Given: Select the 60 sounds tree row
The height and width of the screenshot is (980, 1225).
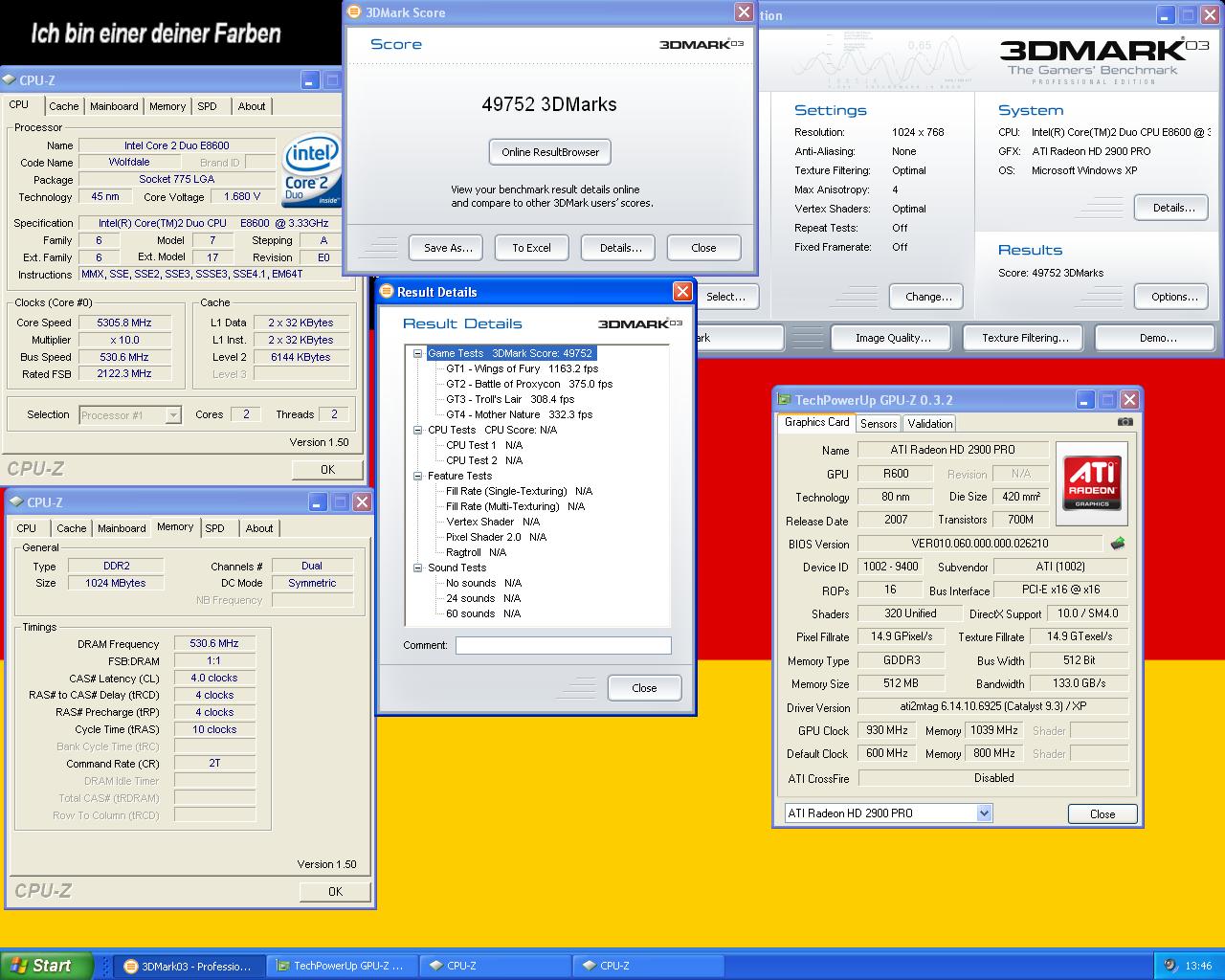Looking at the screenshot, I should tap(483, 613).
